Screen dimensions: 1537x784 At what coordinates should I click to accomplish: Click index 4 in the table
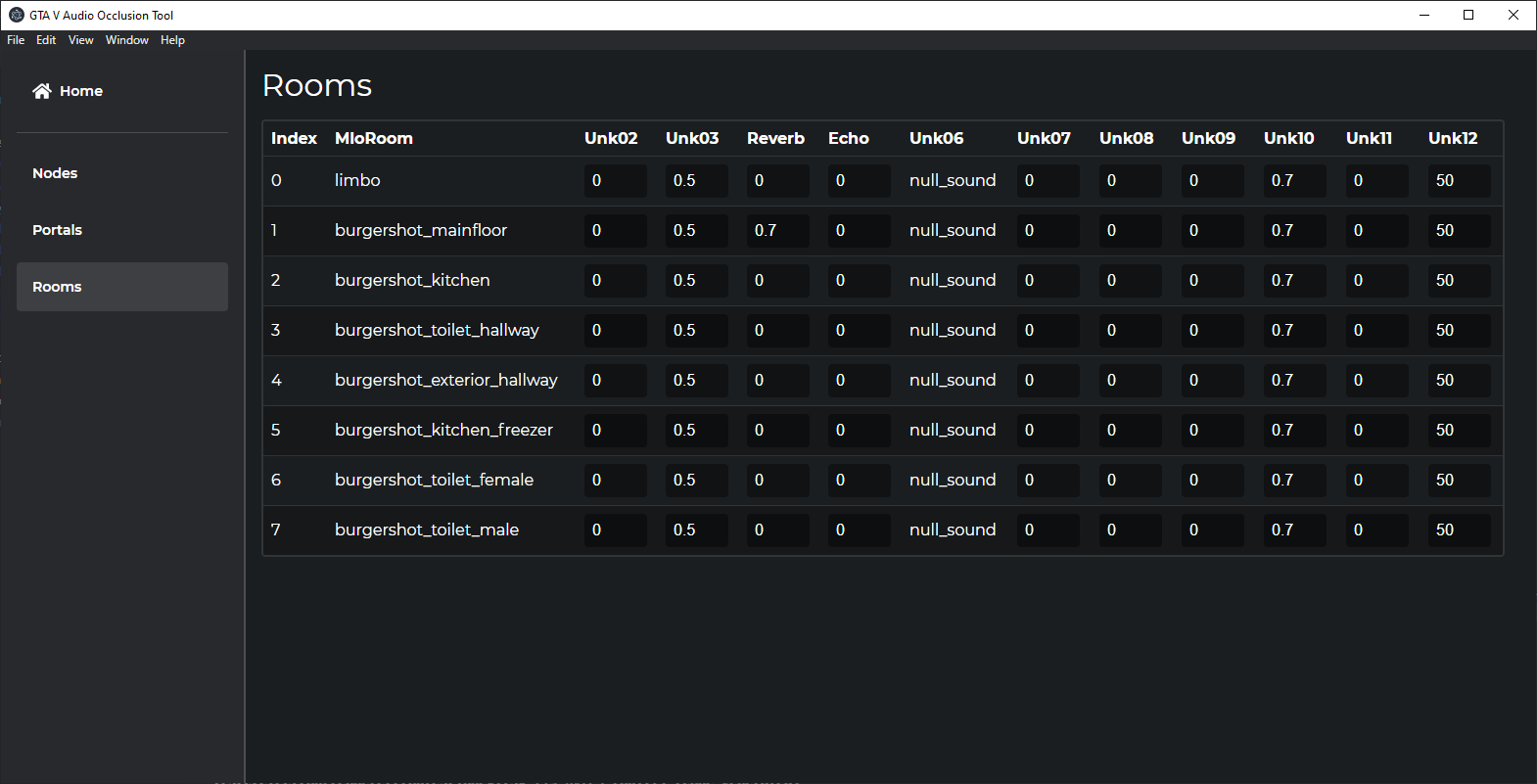click(x=276, y=380)
